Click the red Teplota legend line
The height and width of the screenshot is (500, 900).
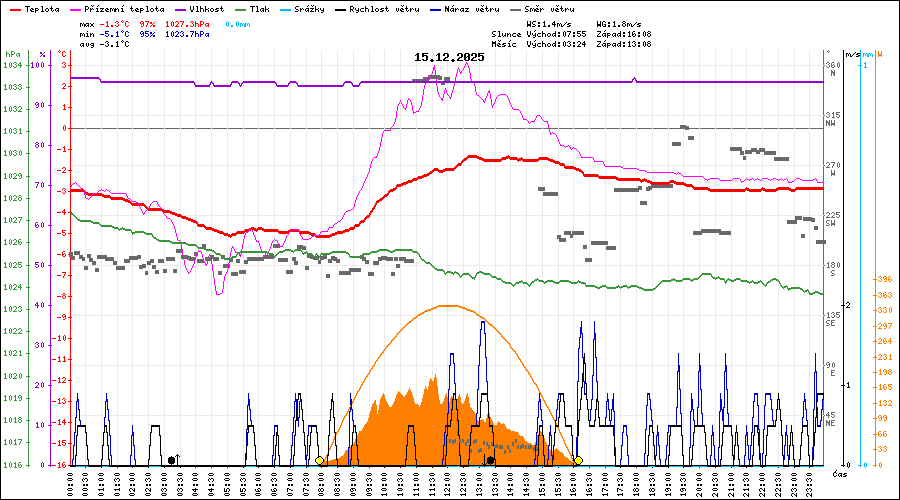click(x=15, y=9)
